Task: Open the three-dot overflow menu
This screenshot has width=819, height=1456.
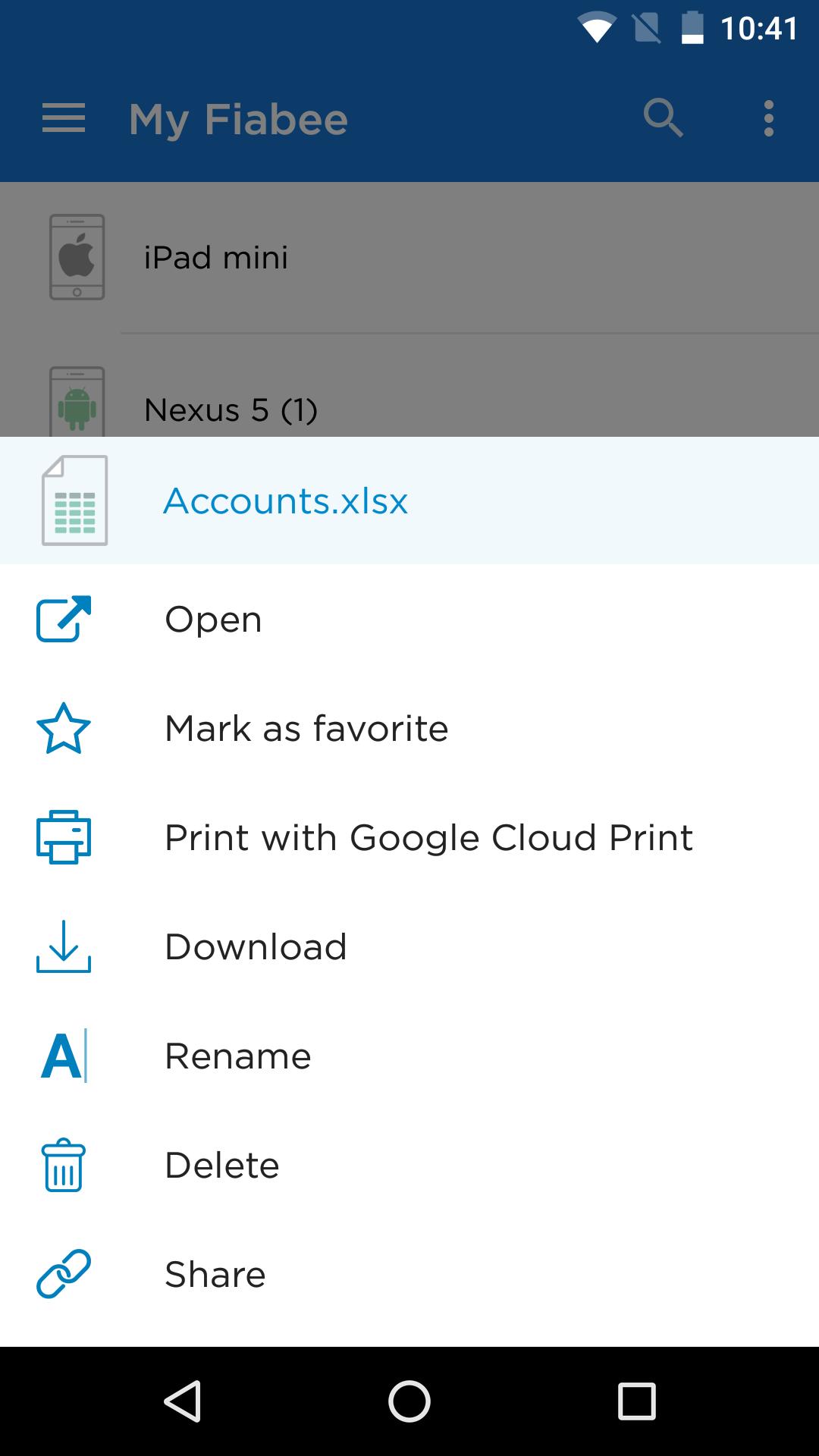Action: [x=768, y=119]
